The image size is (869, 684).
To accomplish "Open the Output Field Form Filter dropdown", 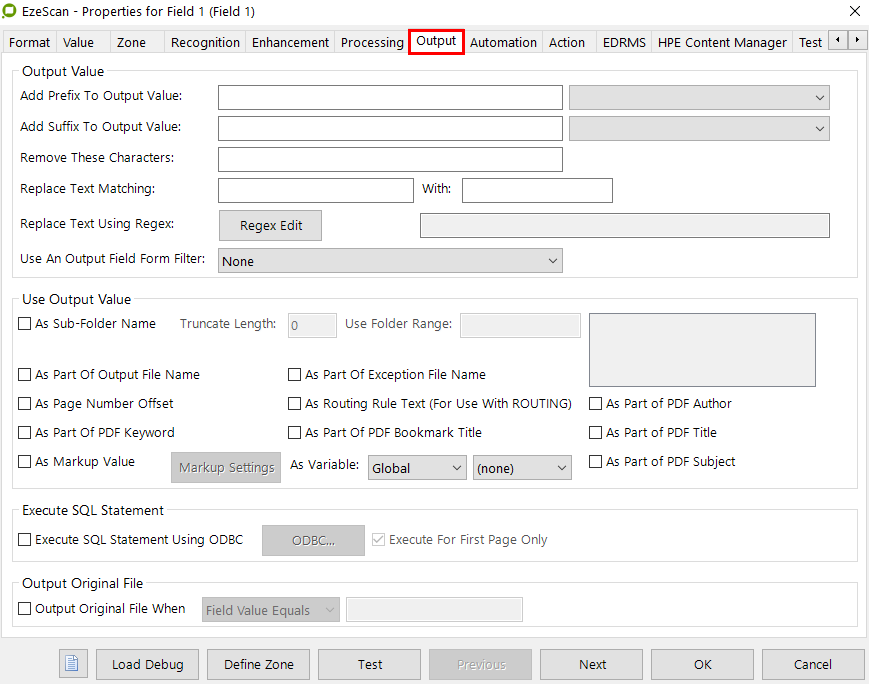I will point(390,261).
